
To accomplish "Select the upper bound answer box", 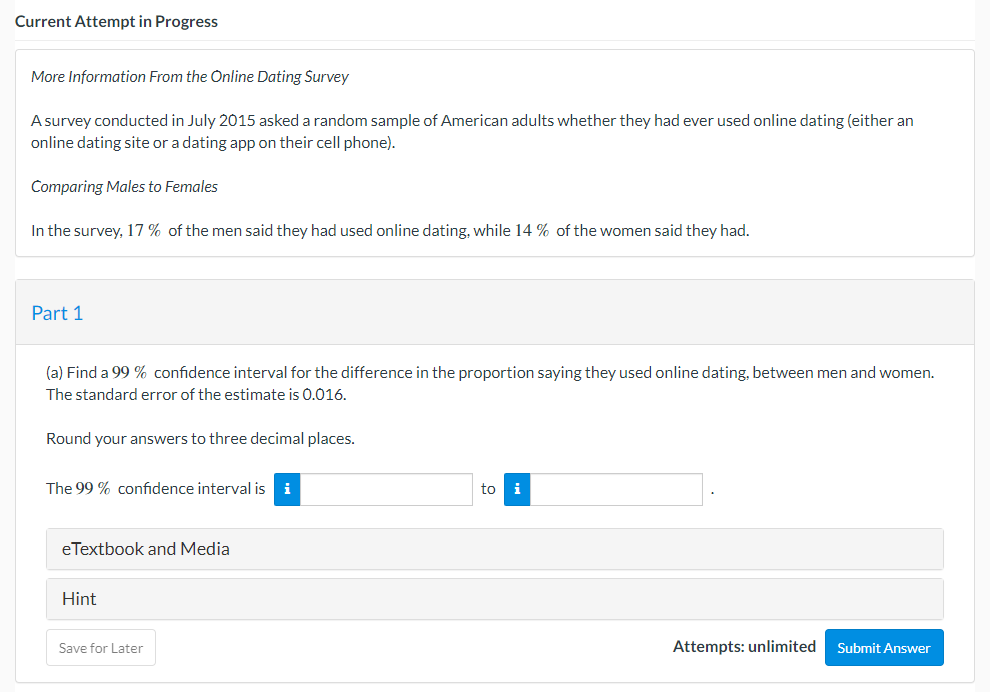I will coord(616,489).
